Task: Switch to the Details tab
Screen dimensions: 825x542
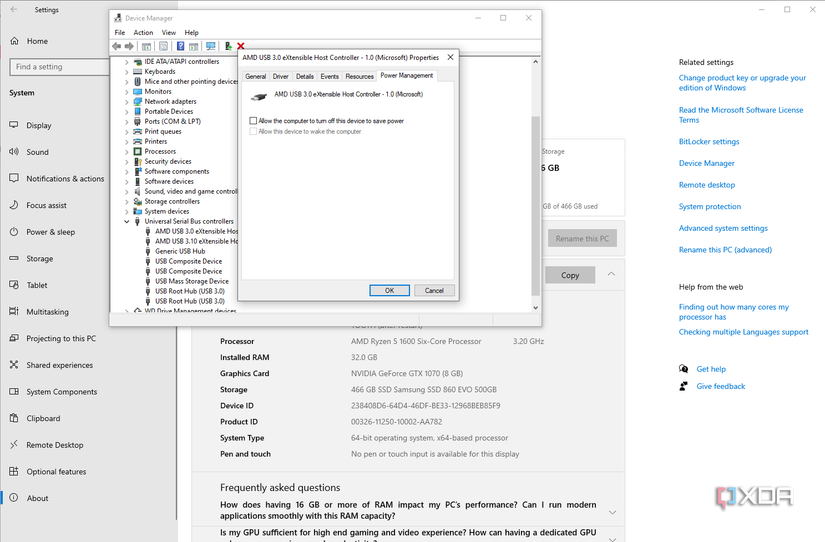Action: tap(305, 77)
